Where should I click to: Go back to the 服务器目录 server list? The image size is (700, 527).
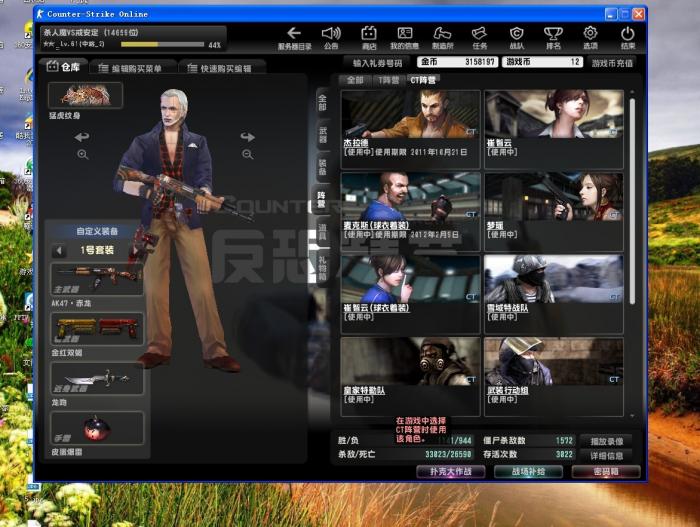[x=294, y=38]
